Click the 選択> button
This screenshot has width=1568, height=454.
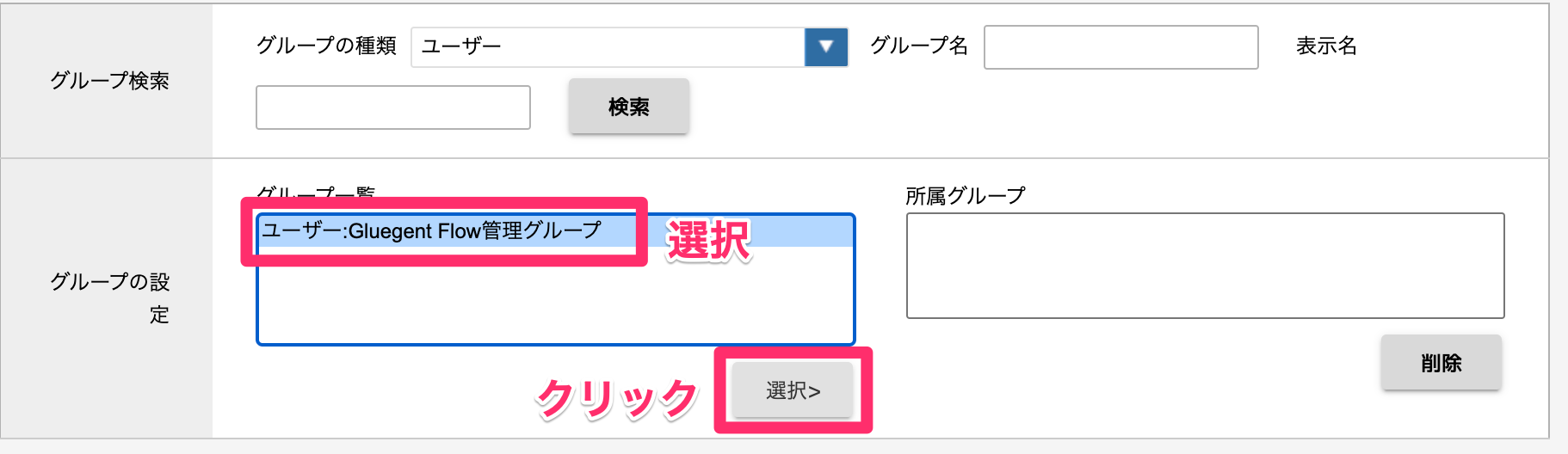[793, 391]
